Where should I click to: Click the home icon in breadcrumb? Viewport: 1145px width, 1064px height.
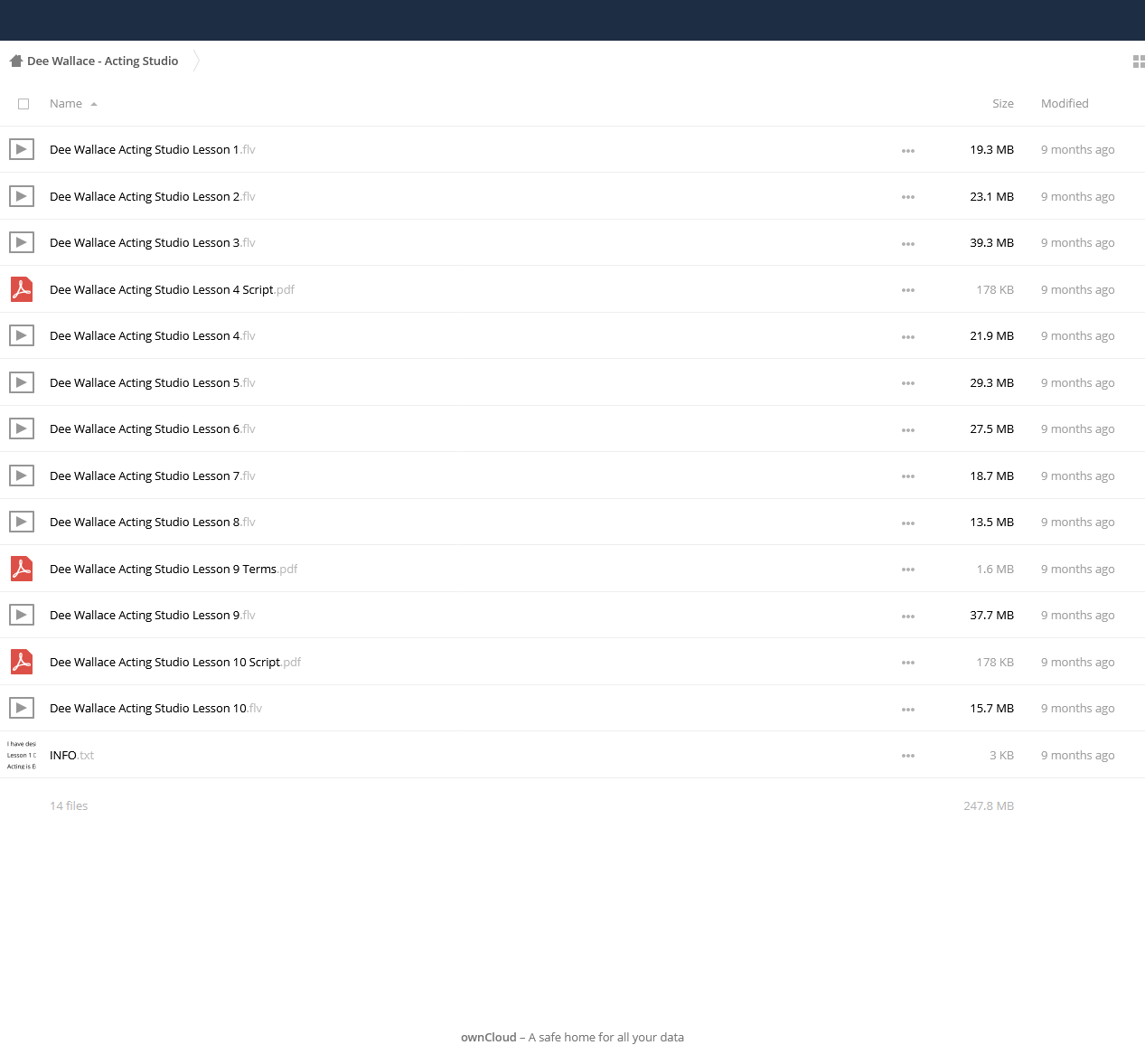pyautogui.click(x=15, y=61)
